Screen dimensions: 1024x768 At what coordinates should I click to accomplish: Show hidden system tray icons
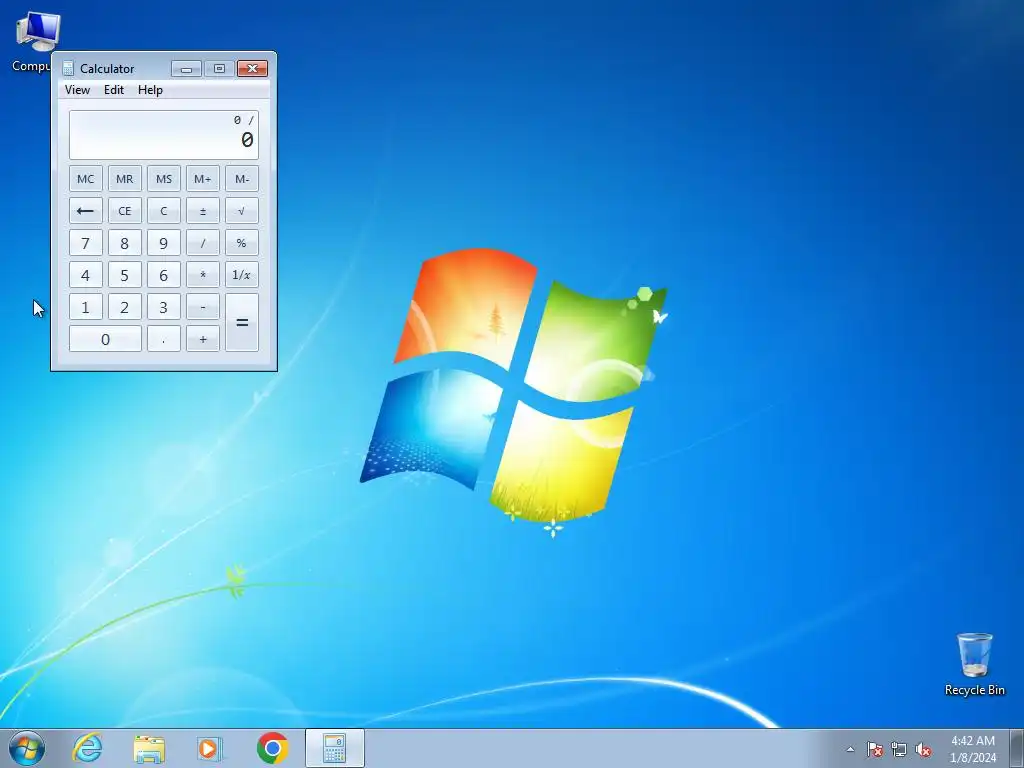click(x=850, y=749)
